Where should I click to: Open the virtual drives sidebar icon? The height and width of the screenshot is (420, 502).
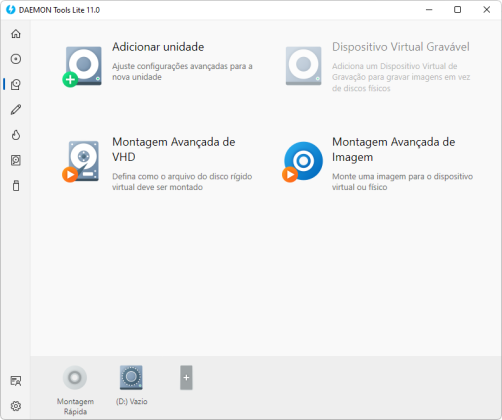(16, 84)
